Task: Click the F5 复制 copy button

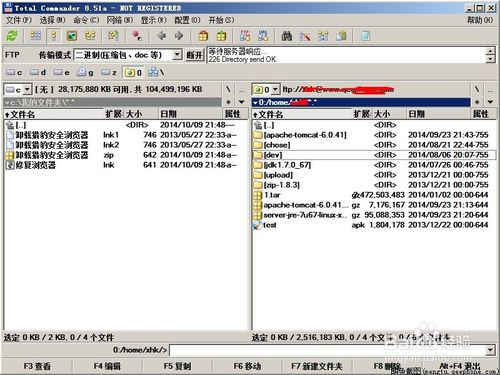Action: 177,366
